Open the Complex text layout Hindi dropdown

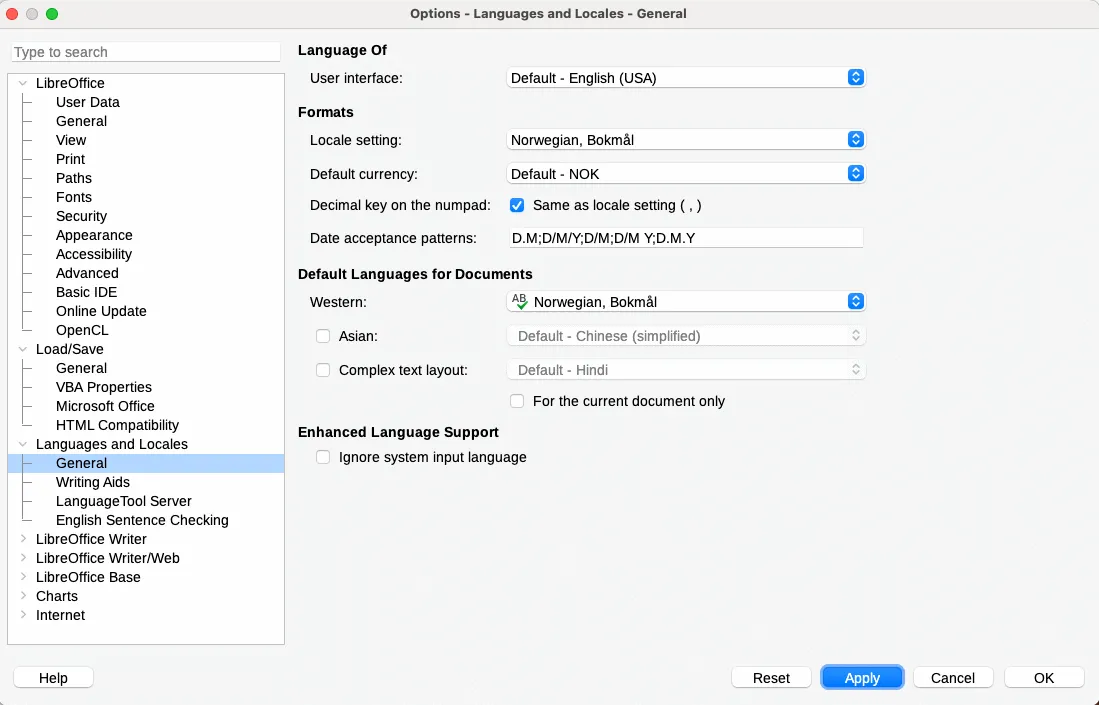685,370
